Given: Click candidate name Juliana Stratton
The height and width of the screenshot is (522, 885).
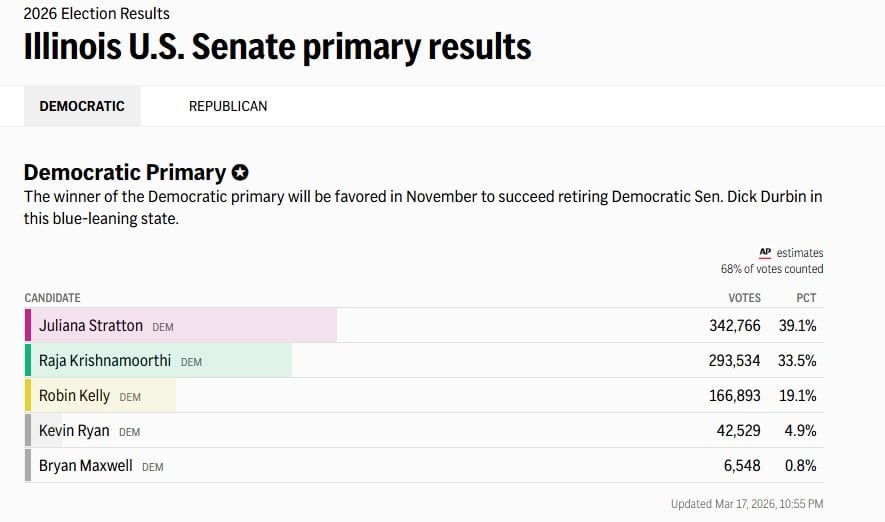Looking at the screenshot, I should pos(91,326).
